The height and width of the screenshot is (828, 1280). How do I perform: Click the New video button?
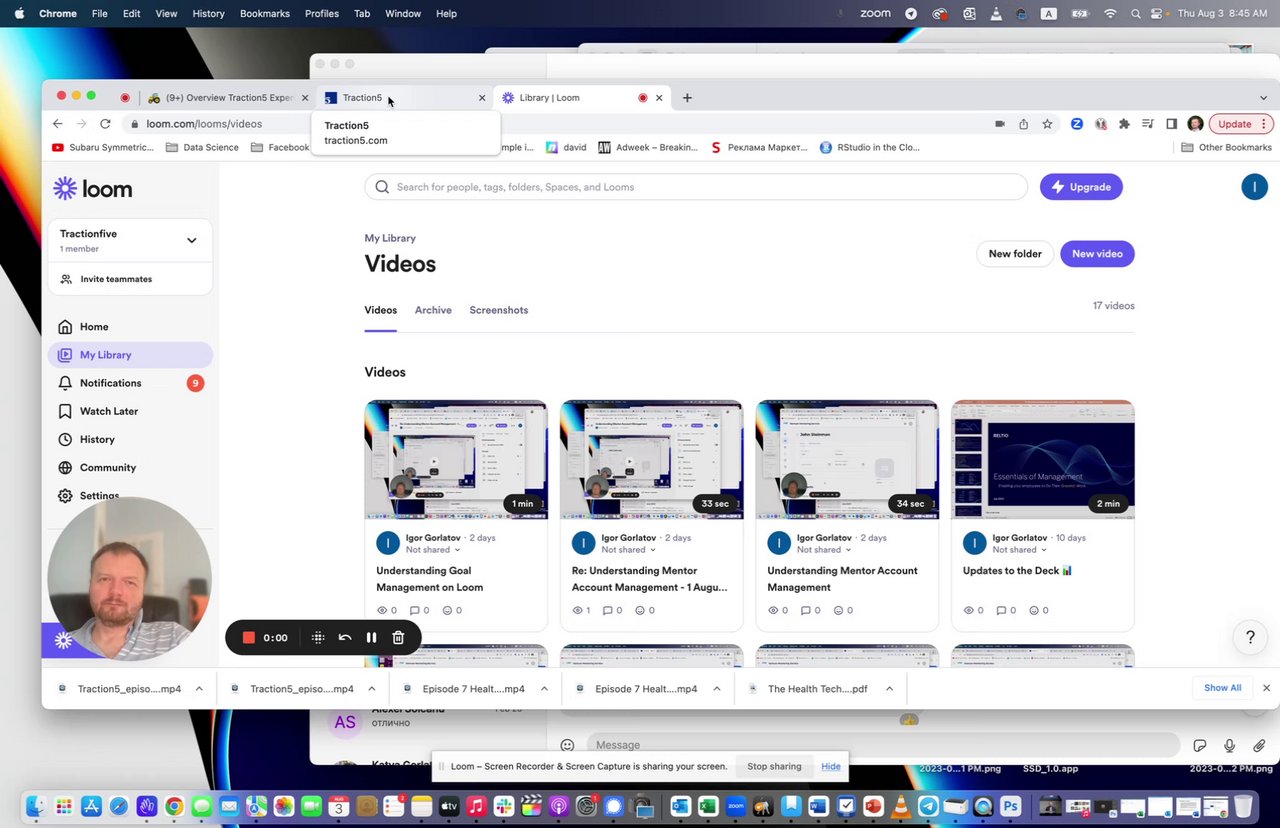tap(1097, 254)
